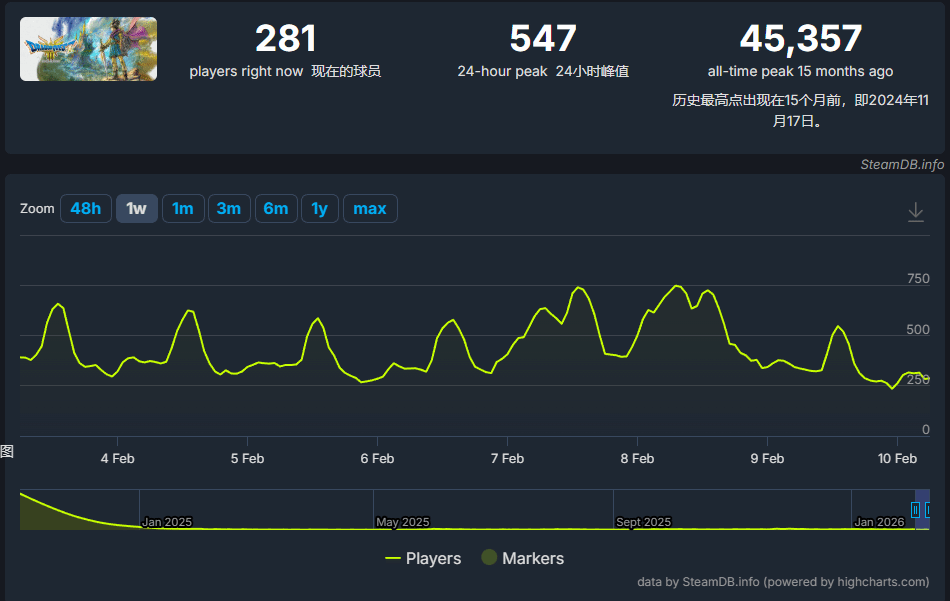Click the all-time peak 45,357 figure
950x601 pixels.
click(800, 38)
